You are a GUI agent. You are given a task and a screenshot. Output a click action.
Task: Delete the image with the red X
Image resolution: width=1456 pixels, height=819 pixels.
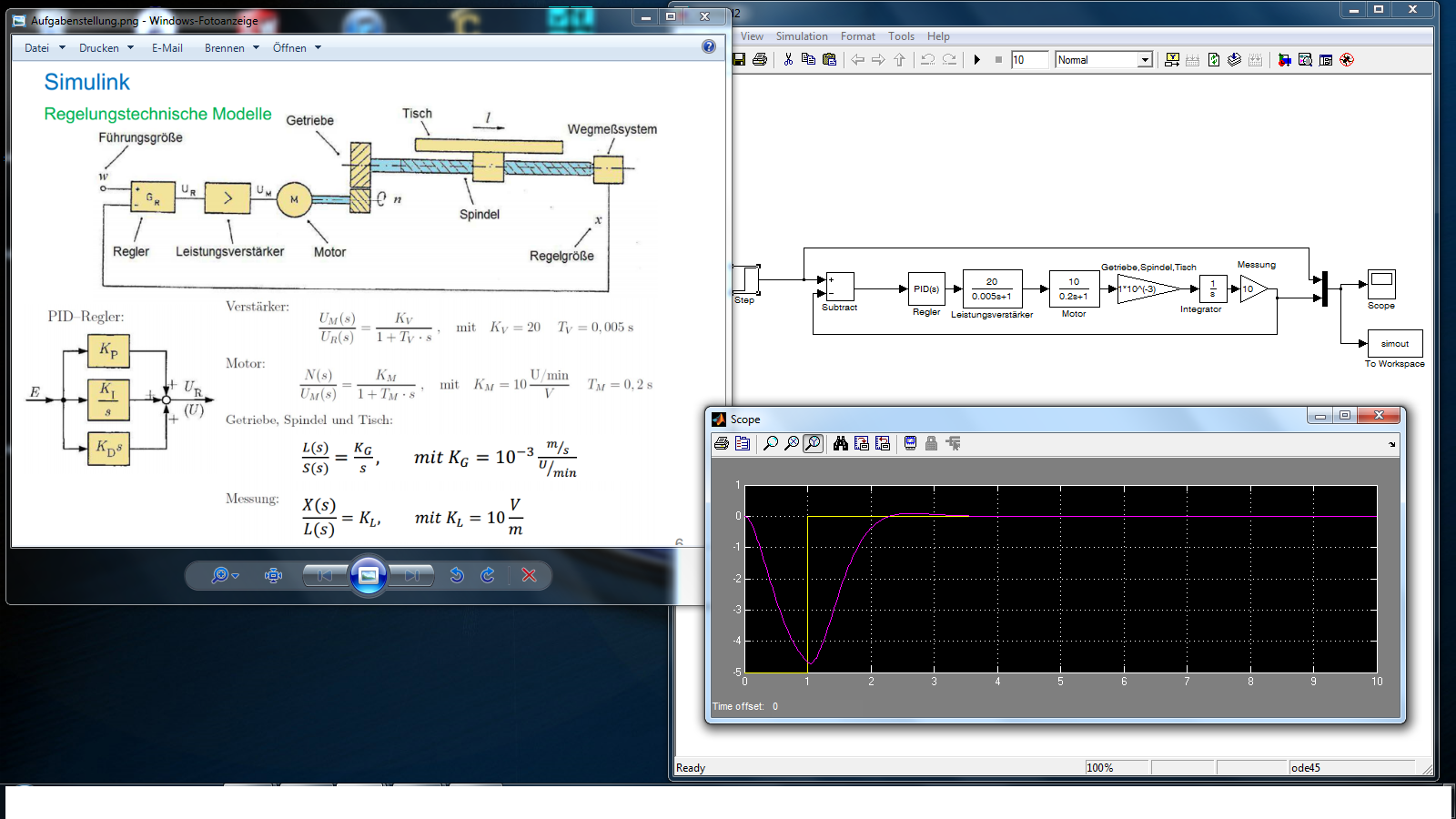pos(529,575)
